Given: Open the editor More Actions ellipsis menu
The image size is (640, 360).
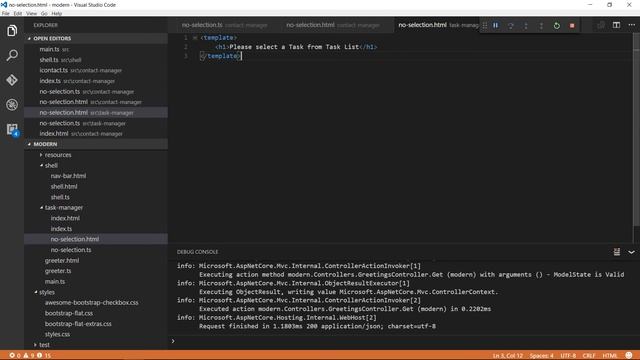Looking at the screenshot, I should point(631,25).
